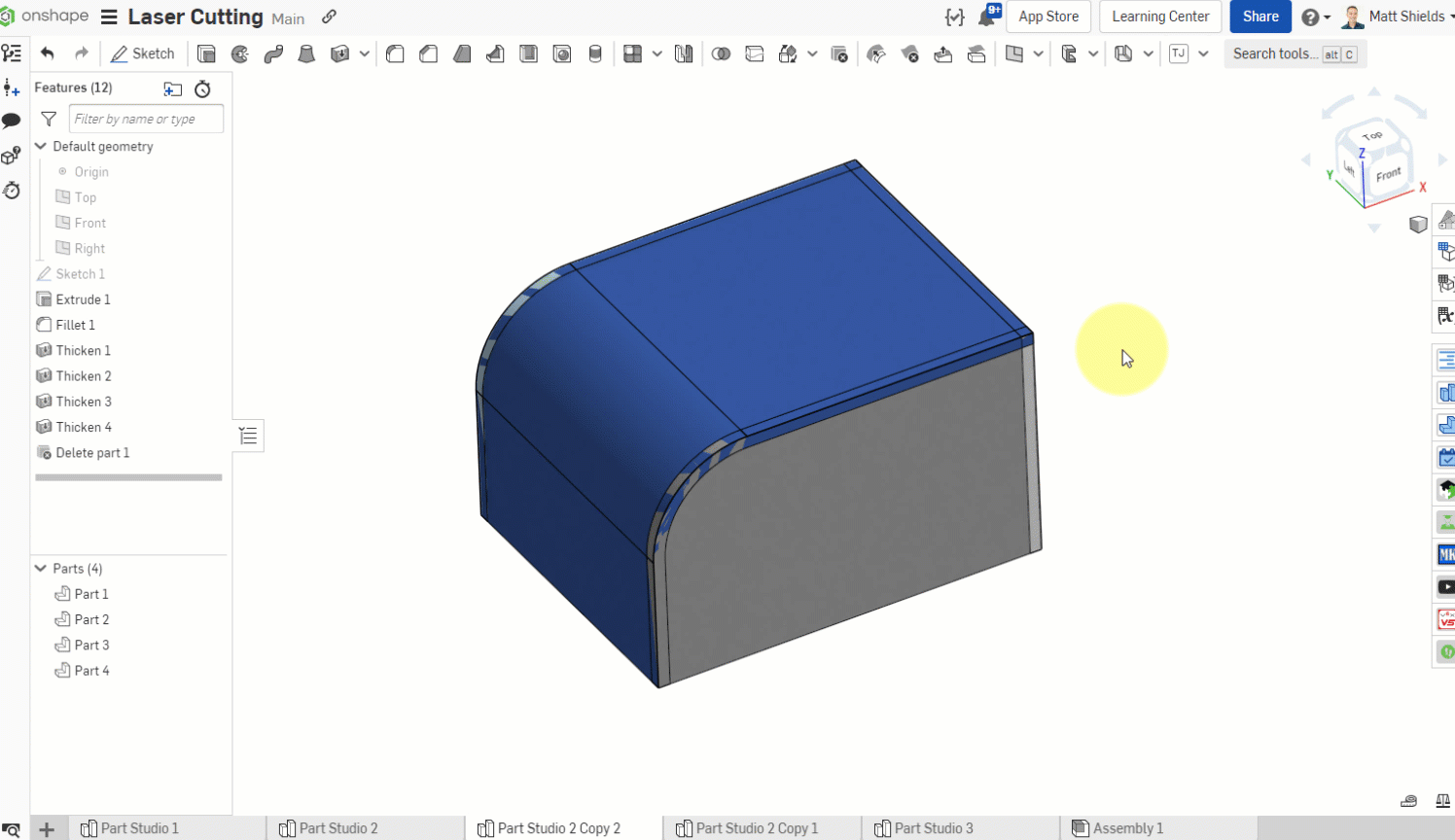Screen dimensions: 1455x840
Task: Open the Part Studio 1 tab
Action: point(141,827)
